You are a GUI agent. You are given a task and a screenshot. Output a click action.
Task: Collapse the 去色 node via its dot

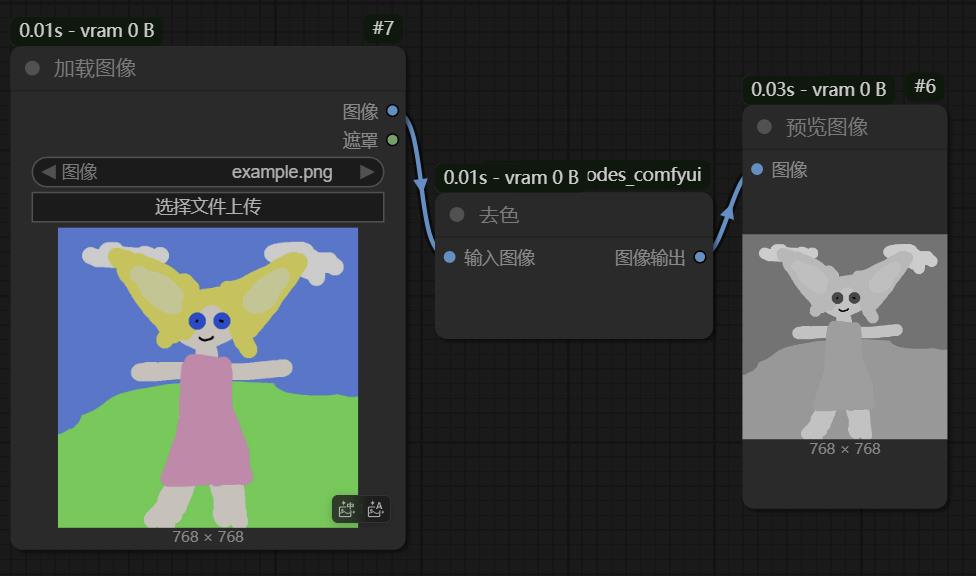[x=457, y=214]
